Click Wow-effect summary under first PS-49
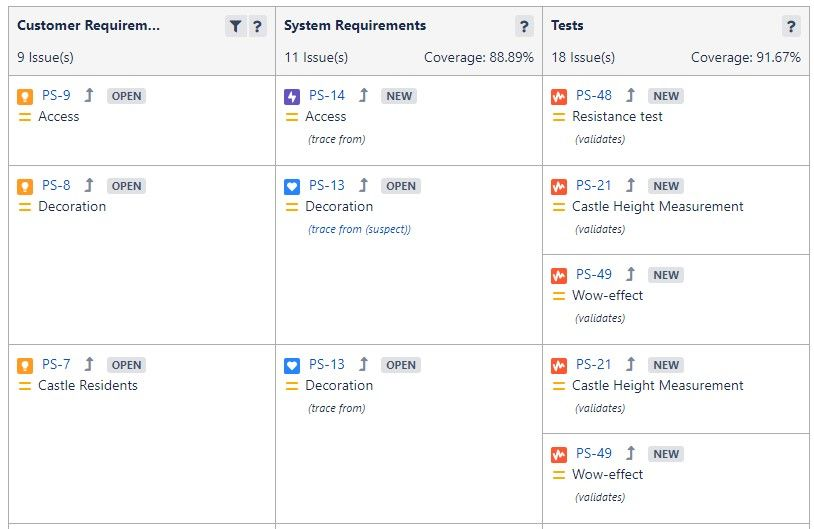 [x=607, y=295]
